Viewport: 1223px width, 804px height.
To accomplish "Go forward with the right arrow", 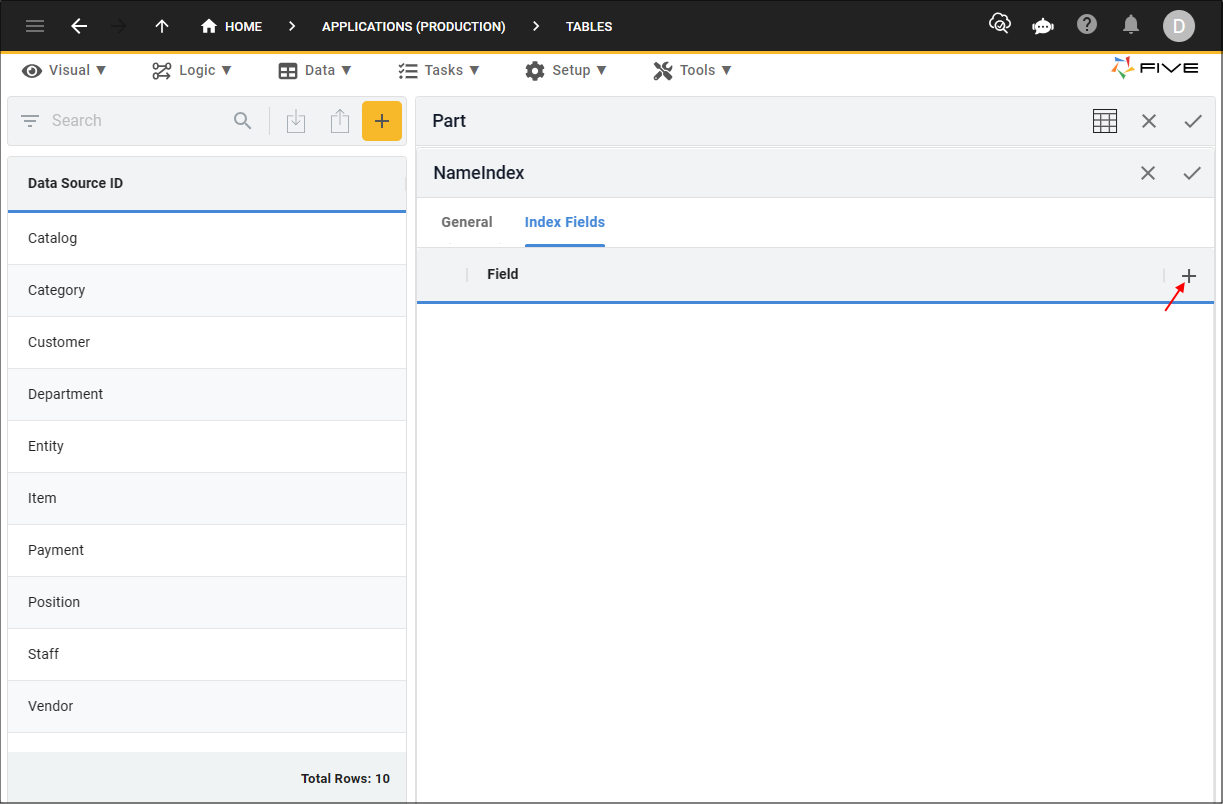I will point(119,26).
